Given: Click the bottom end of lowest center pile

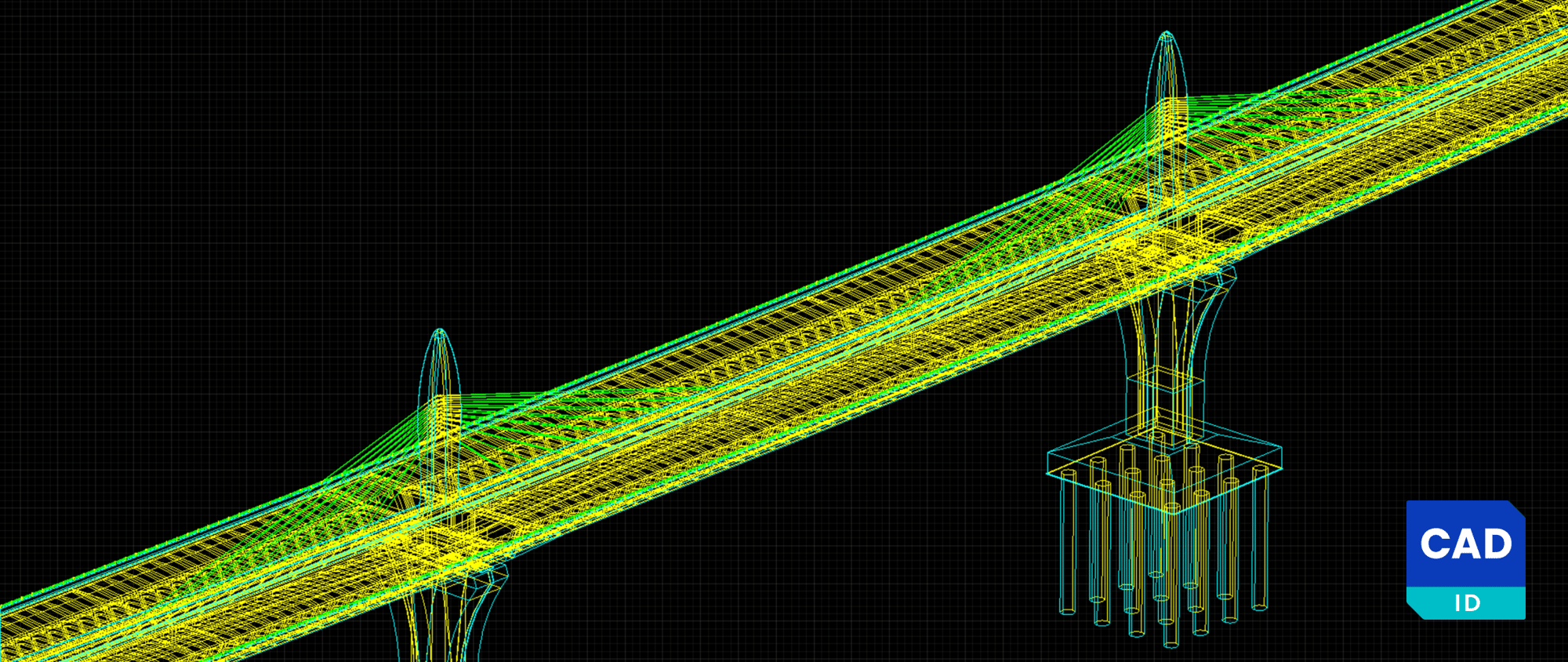Looking at the screenshot, I should click(x=1171, y=643).
